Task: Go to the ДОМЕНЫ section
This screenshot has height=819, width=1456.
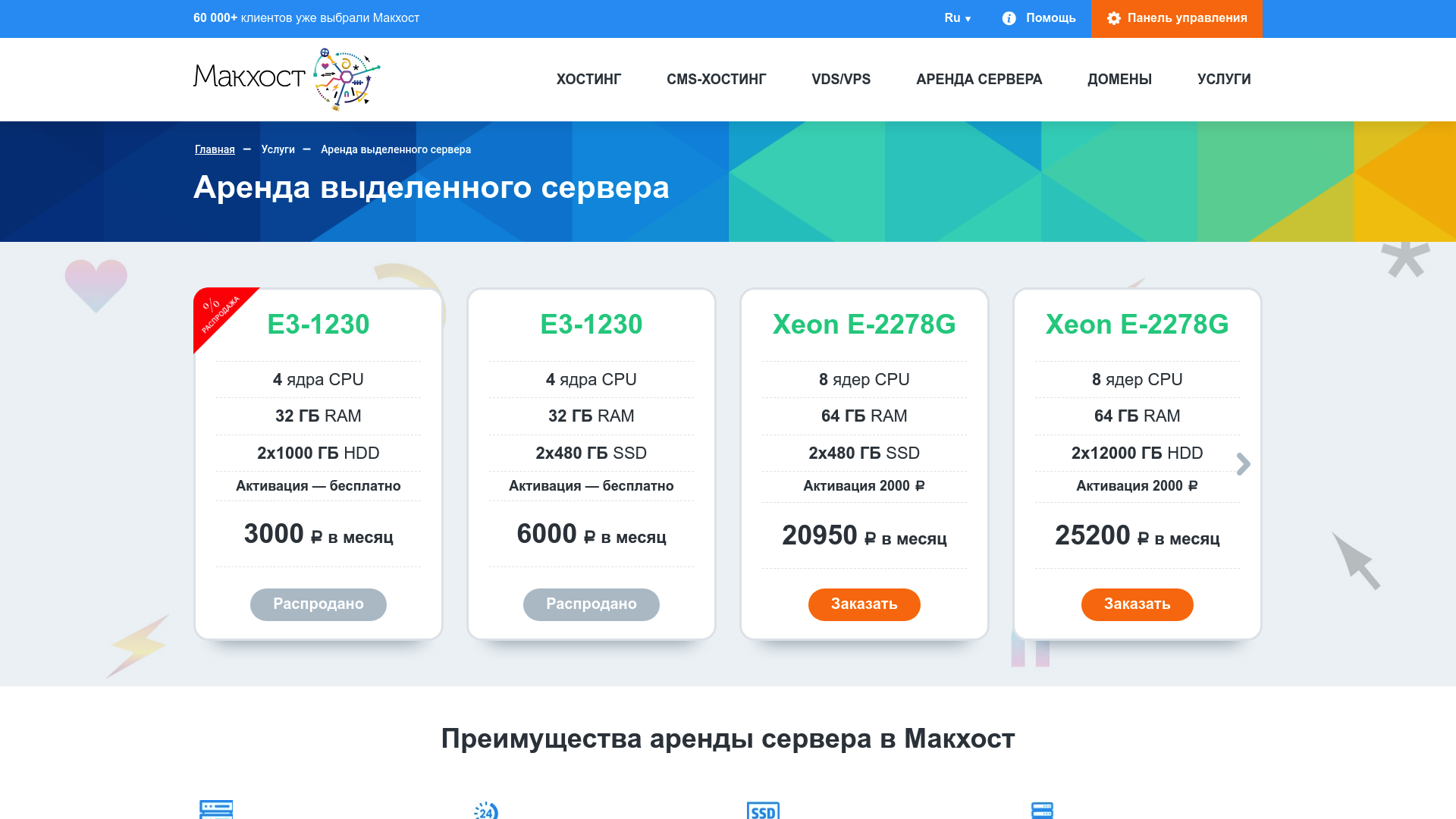Action: click(x=1119, y=80)
